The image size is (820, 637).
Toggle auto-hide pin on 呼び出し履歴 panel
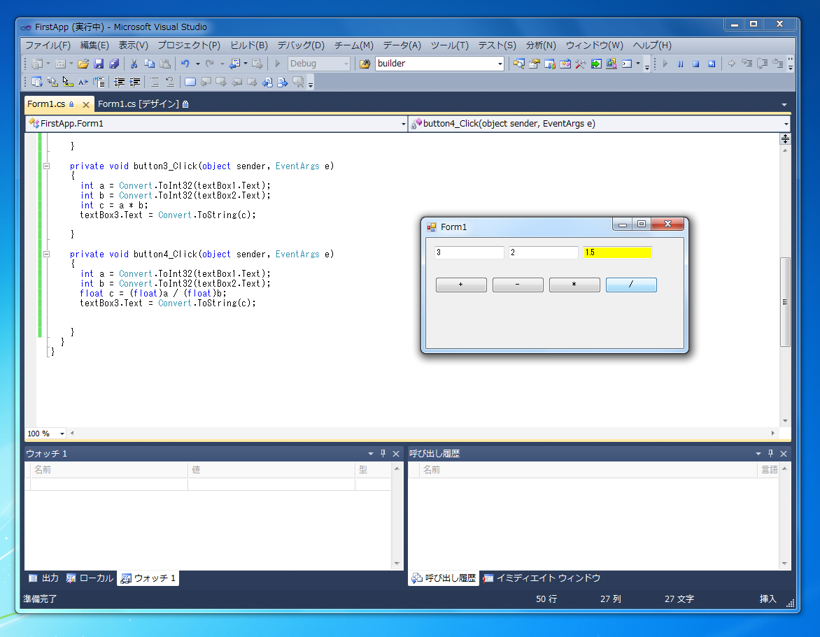pos(771,453)
